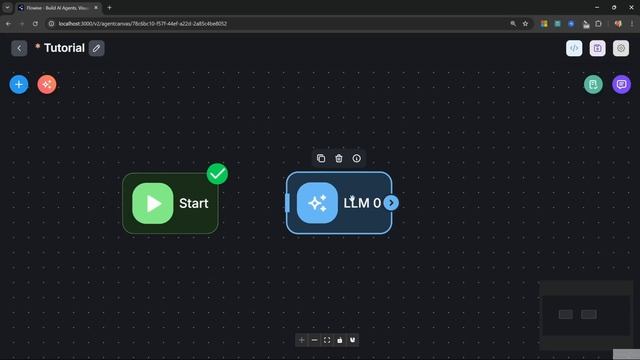The width and height of the screenshot is (640, 360).
Task: Open browser zoom magnifier icon in address bar
Action: [513, 24]
